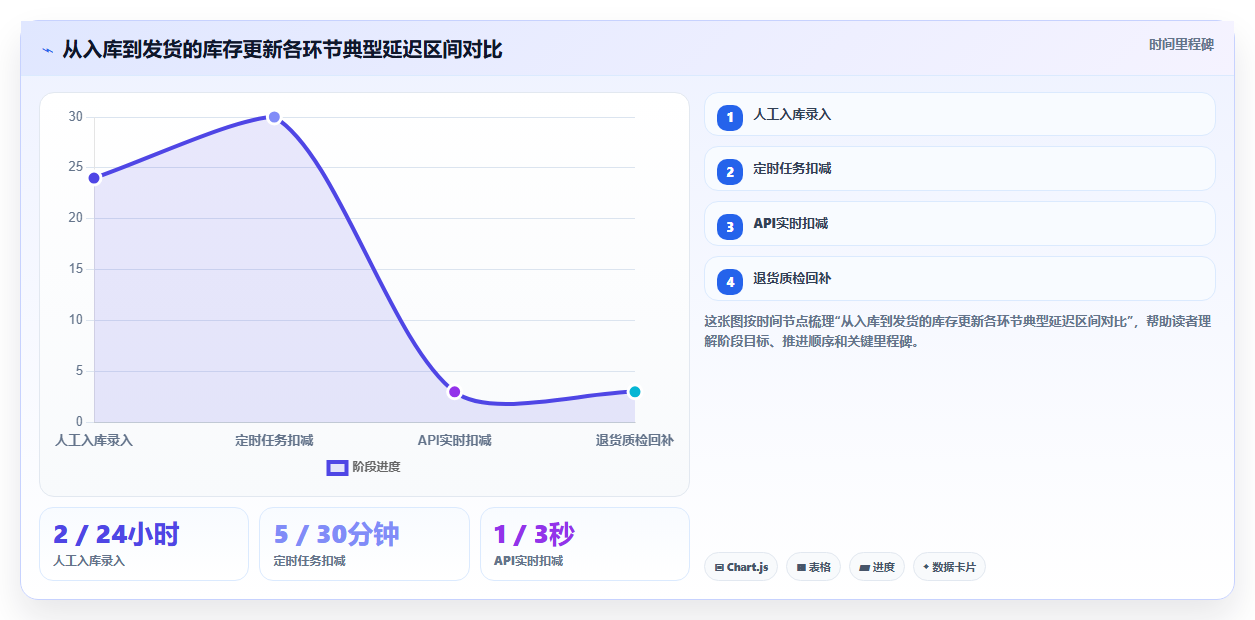Click the x-axis label 退货质检回补
Screen dimensions: 1255x620
[634, 440]
